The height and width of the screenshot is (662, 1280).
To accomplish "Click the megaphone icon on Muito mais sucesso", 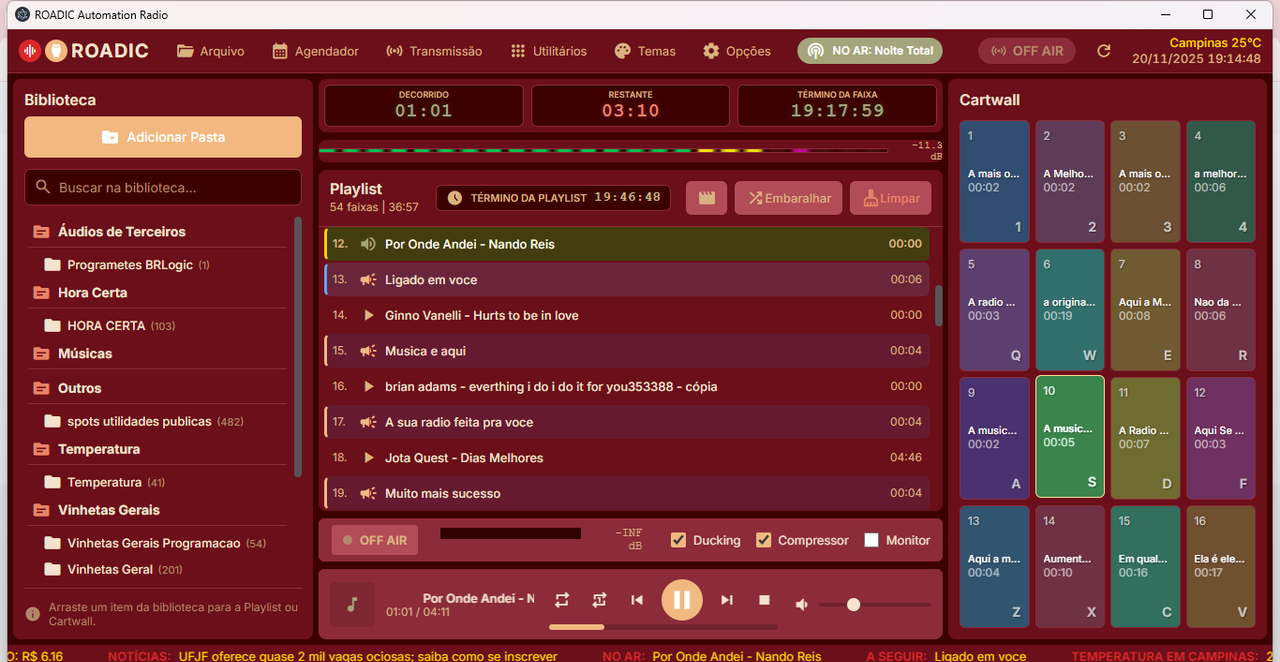I will click(368, 493).
